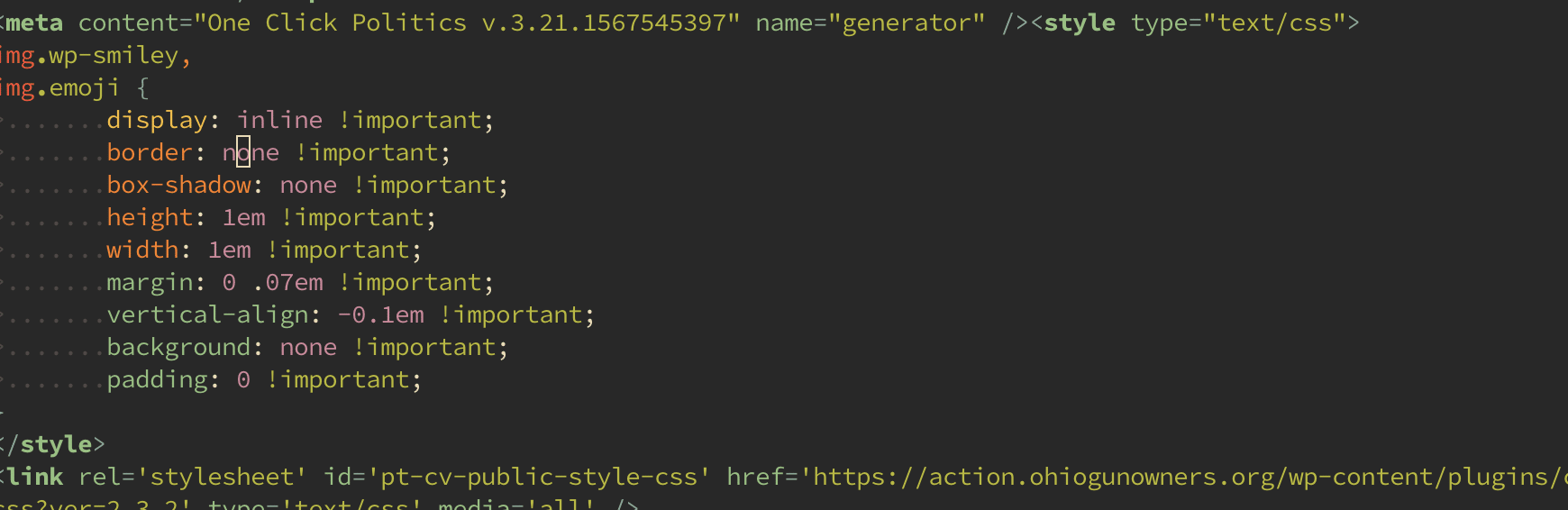Click the action.ohiogunowners.org stylesheet URL
The image size is (1568, 510).
click(x=1190, y=477)
